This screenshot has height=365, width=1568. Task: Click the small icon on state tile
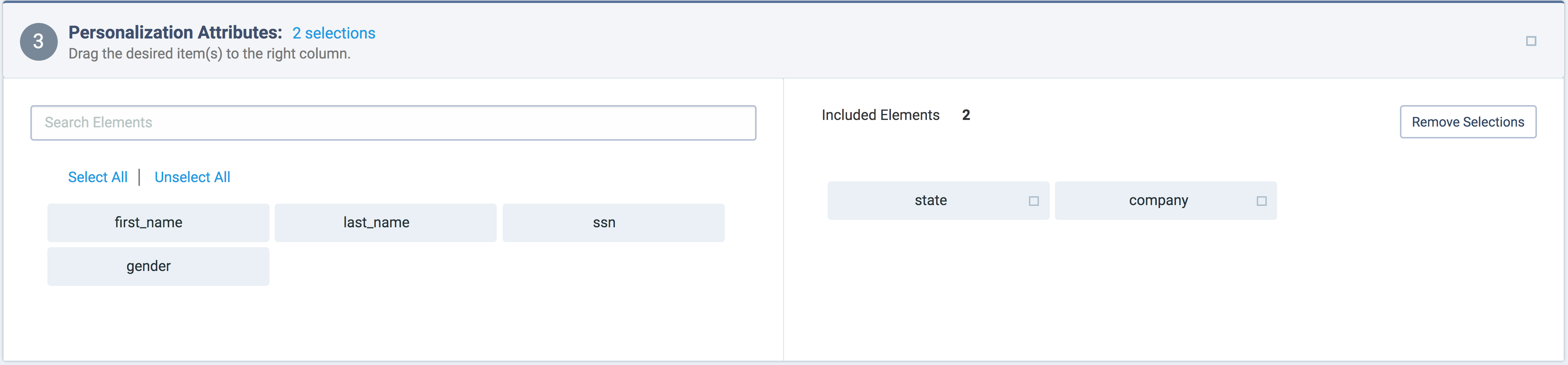tap(1033, 201)
